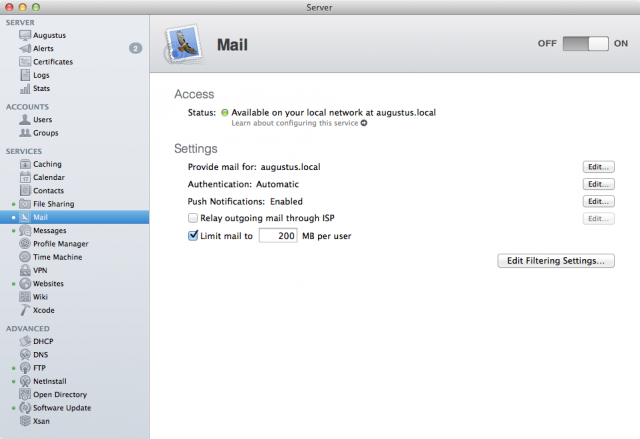
Task: Open Edit Filtering Settings dialog
Action: tap(556, 261)
